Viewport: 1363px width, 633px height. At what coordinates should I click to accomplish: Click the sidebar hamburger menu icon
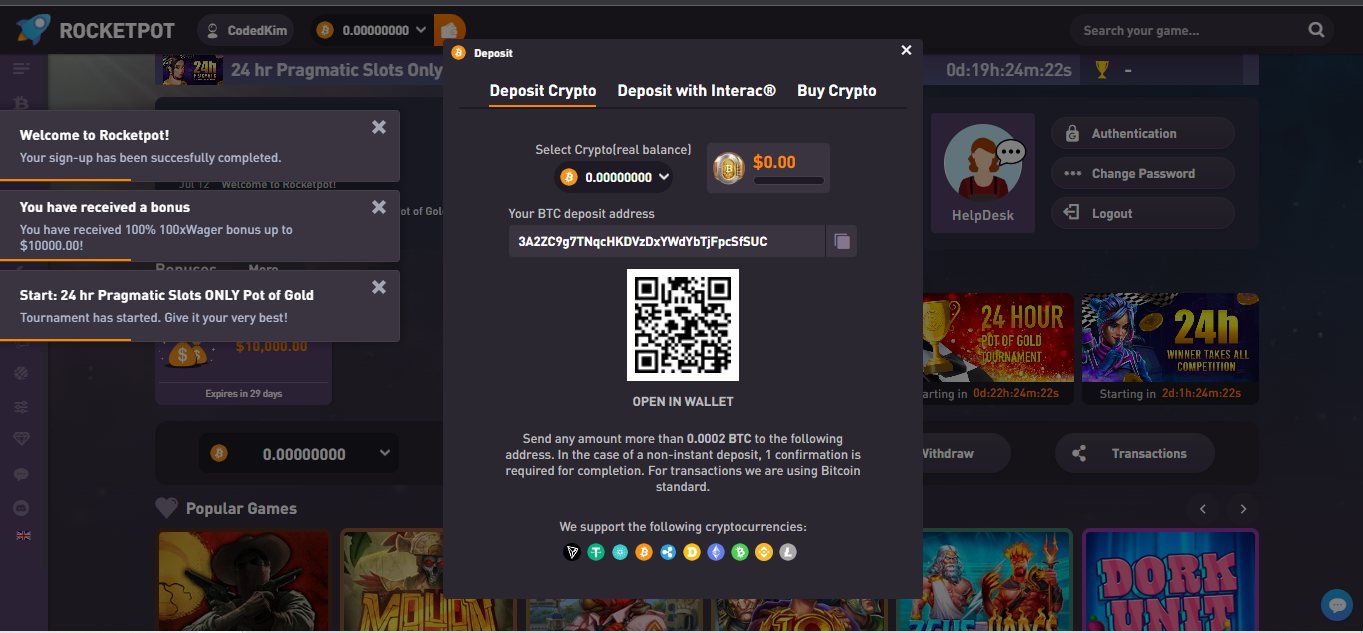22,68
